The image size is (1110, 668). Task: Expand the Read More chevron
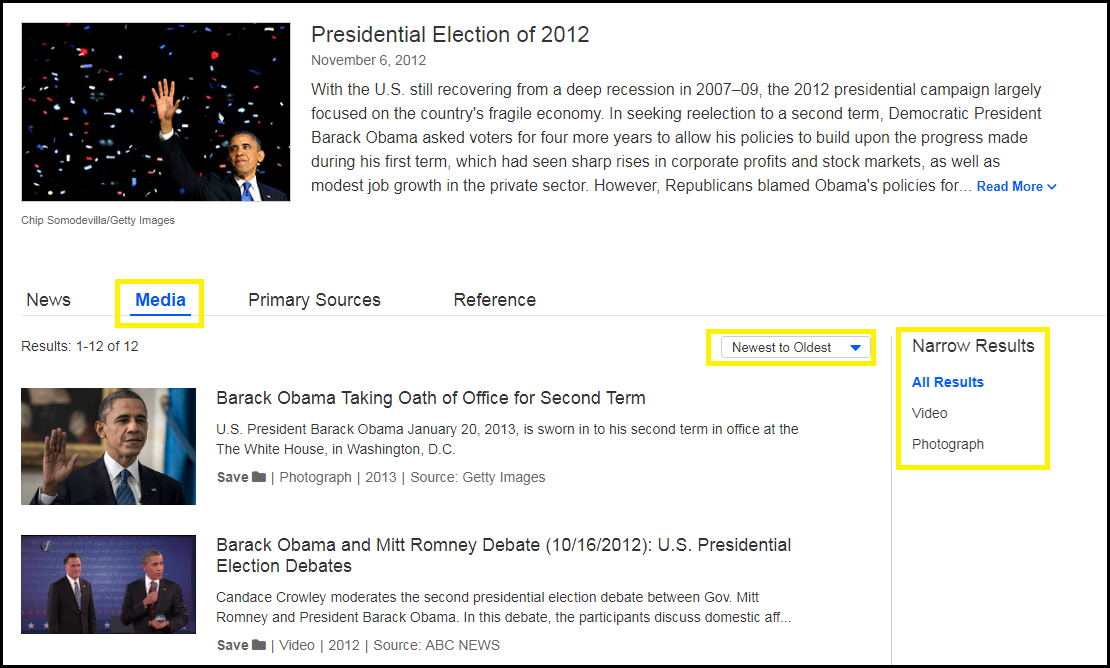point(1051,187)
